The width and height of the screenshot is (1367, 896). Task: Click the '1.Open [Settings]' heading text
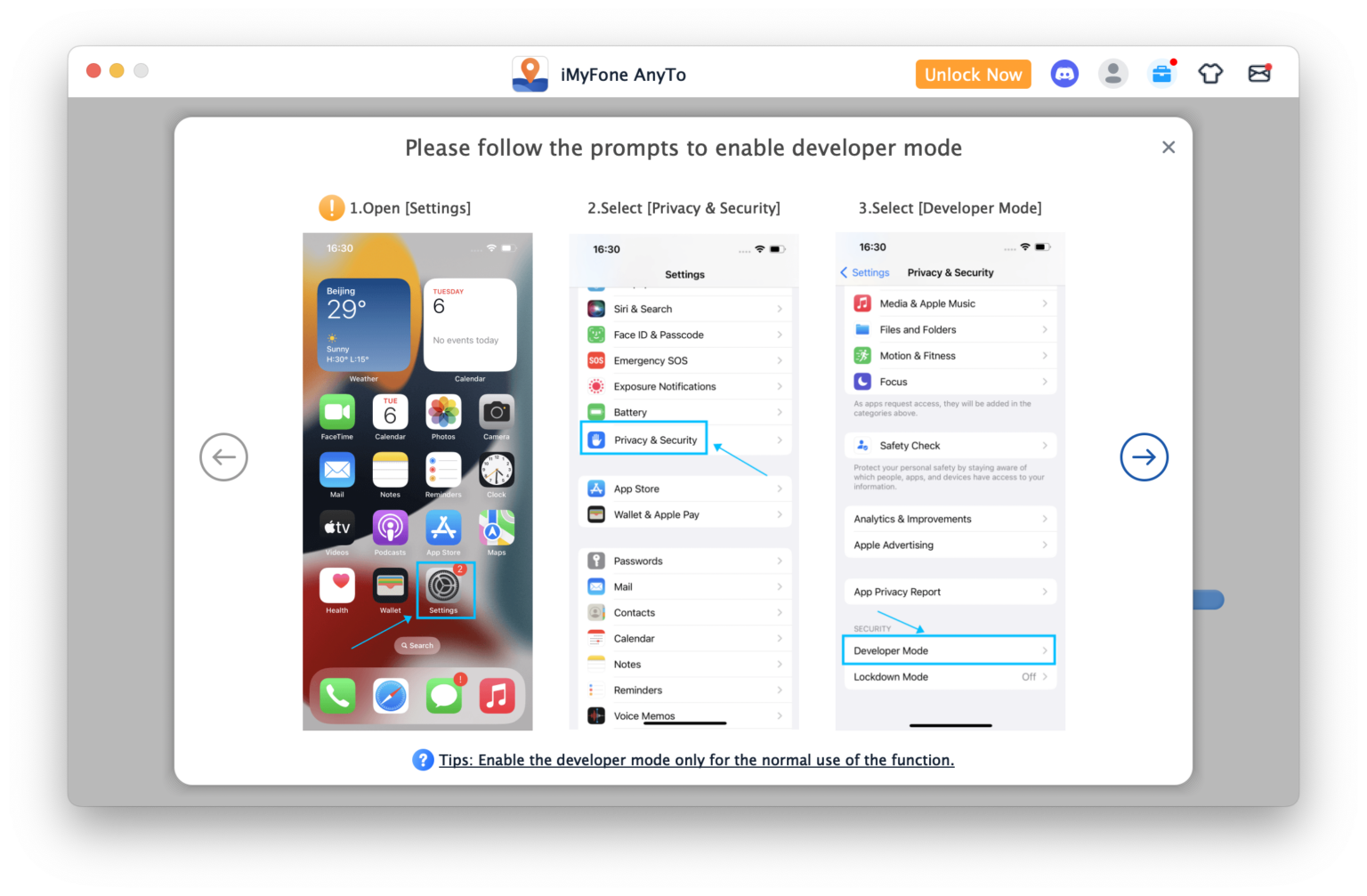coord(410,208)
